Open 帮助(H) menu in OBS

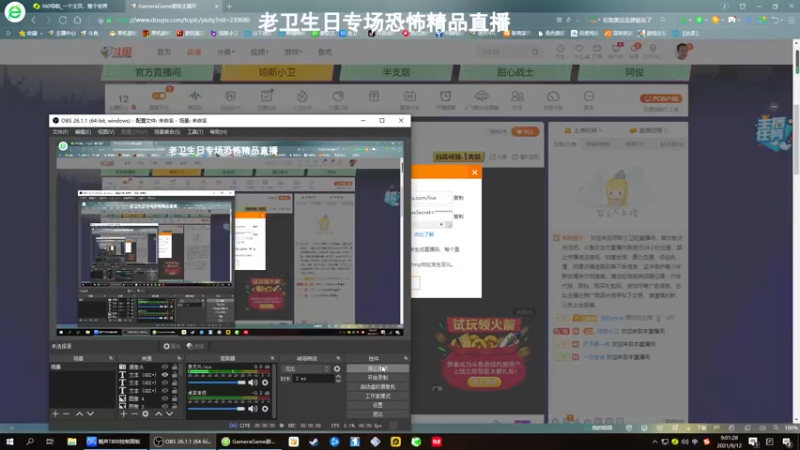click(x=218, y=132)
